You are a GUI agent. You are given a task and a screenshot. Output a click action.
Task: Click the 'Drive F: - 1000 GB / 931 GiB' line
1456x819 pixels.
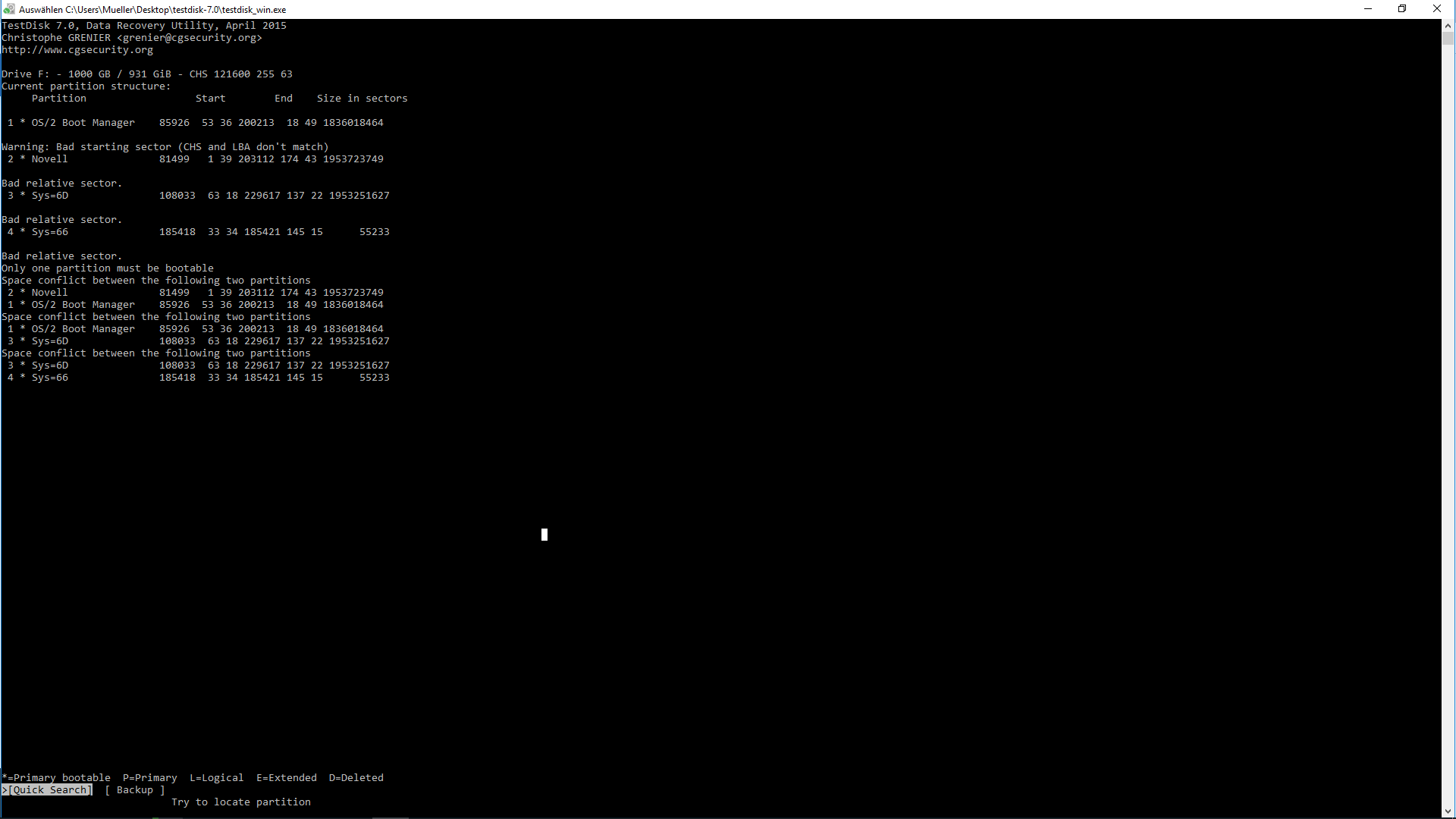(x=147, y=74)
